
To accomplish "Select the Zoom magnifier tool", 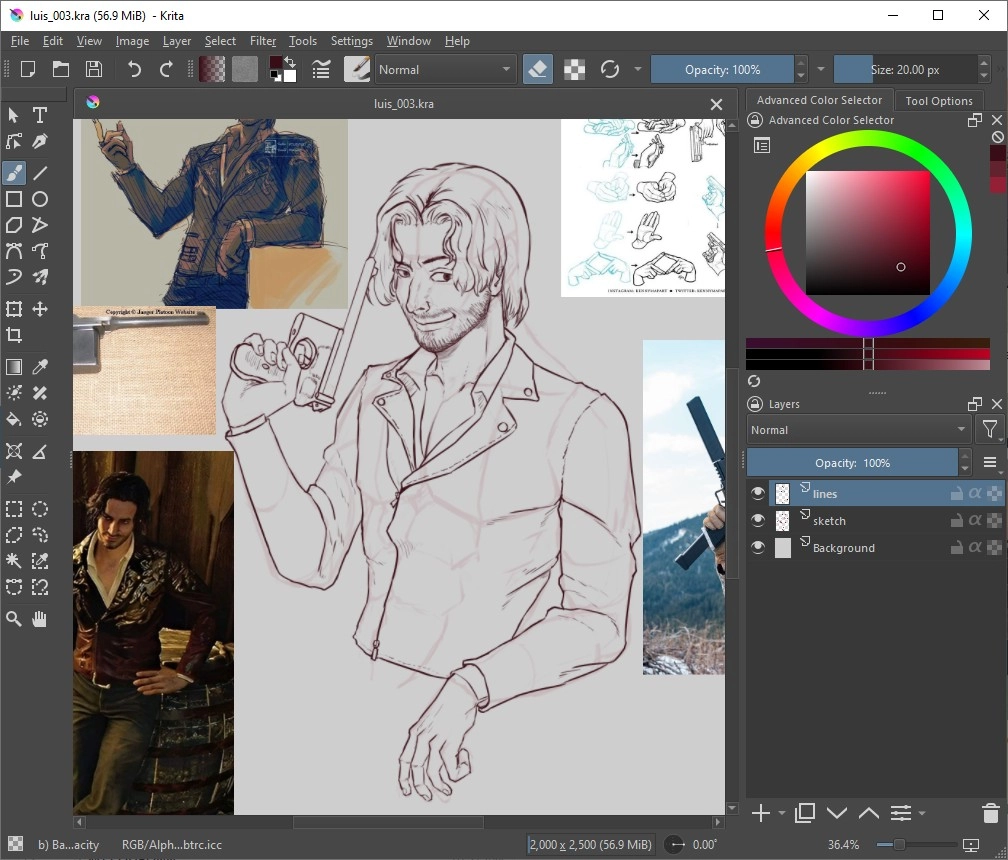I will [14, 619].
